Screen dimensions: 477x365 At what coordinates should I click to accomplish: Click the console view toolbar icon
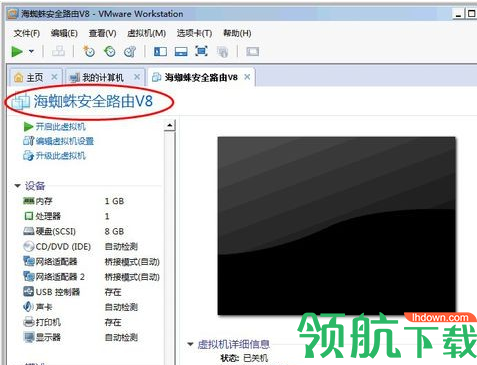252,51
